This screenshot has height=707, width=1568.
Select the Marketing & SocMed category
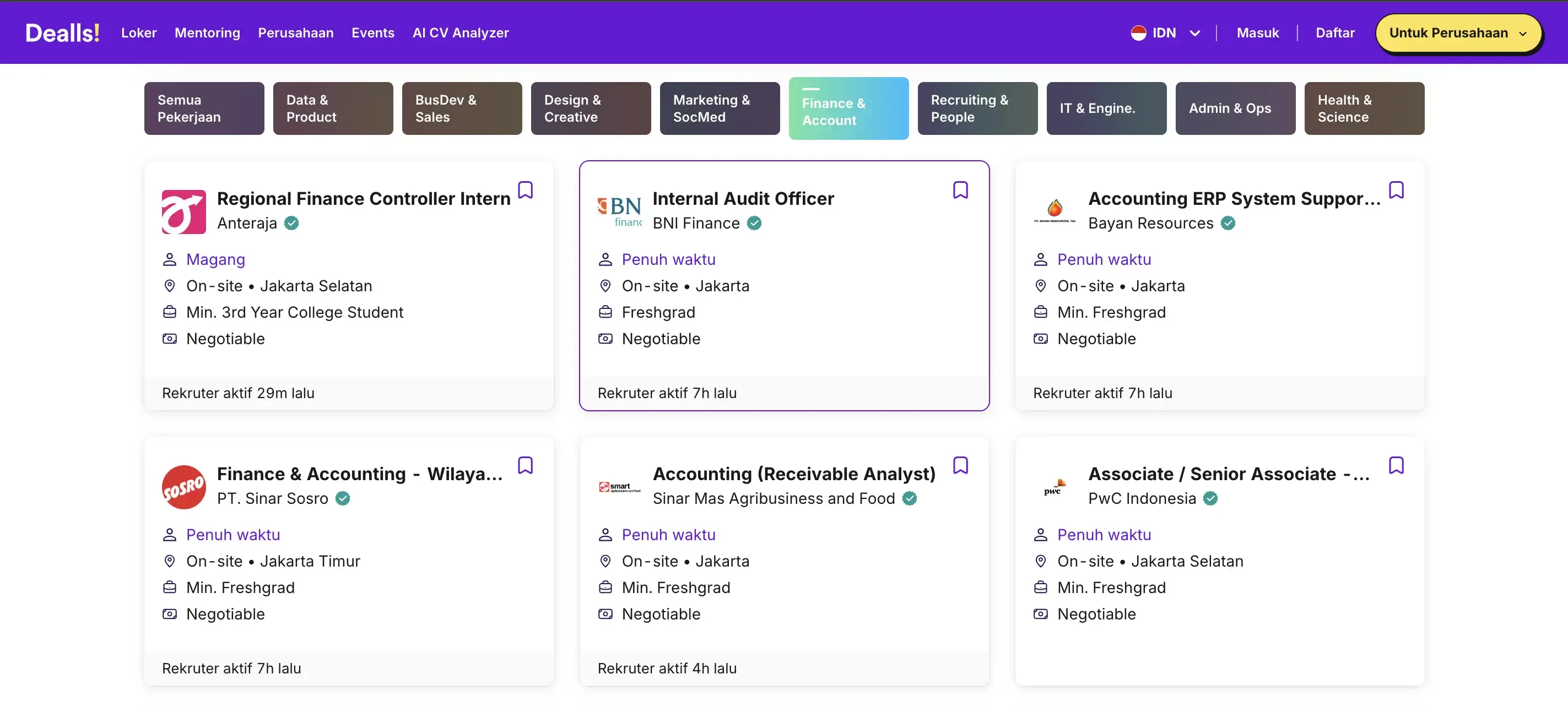pos(720,108)
